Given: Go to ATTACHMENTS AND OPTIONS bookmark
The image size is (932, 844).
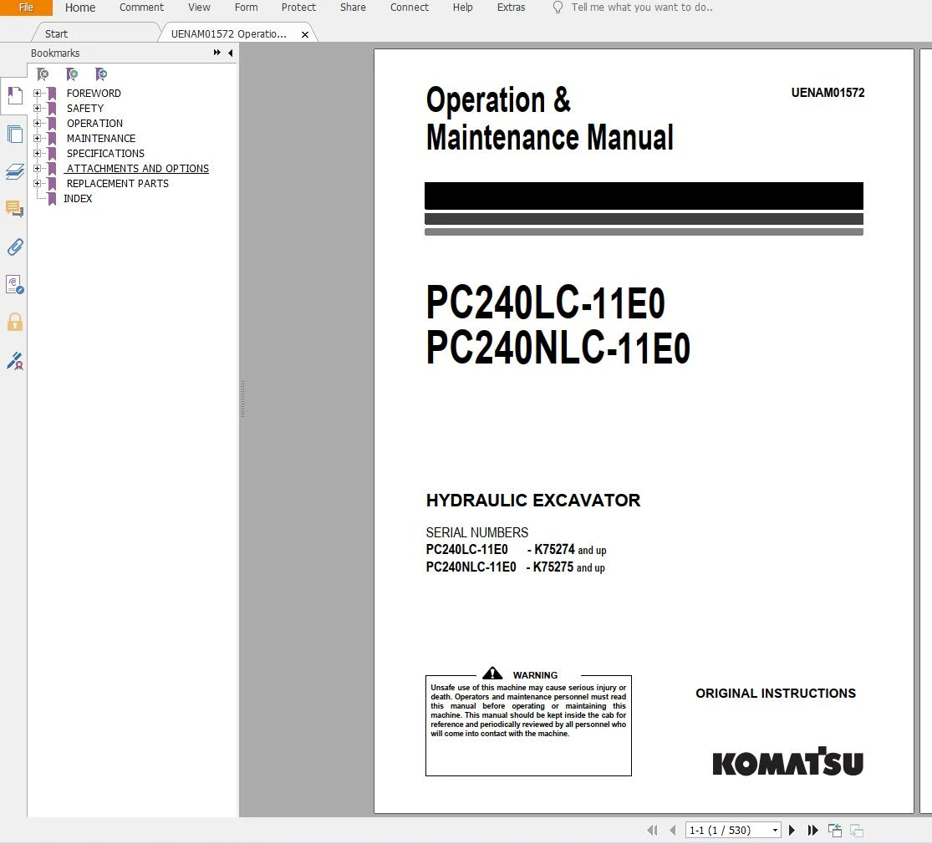Looking at the screenshot, I should tap(137, 168).
